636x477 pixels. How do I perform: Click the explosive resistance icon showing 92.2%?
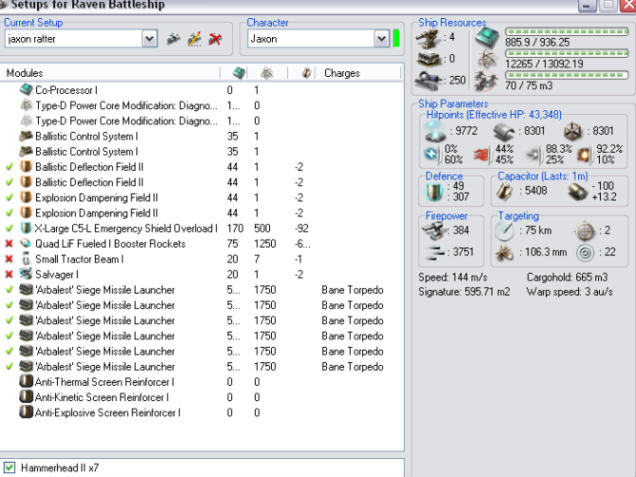coord(585,155)
